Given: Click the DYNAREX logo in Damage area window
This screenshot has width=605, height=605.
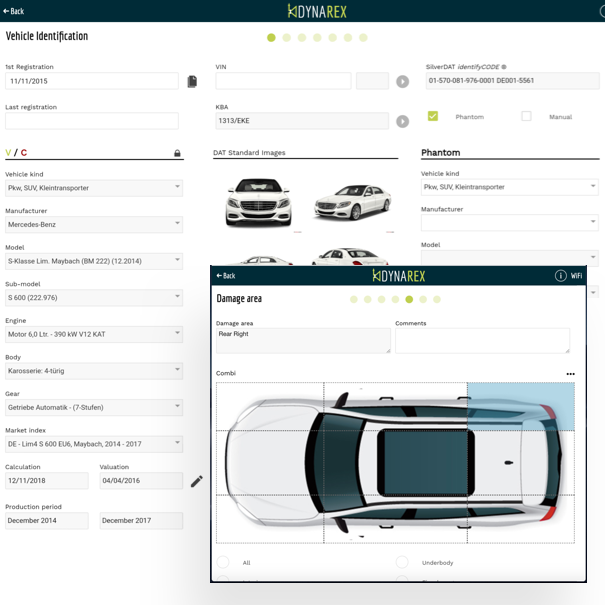Looking at the screenshot, I should pyautogui.click(x=399, y=276).
